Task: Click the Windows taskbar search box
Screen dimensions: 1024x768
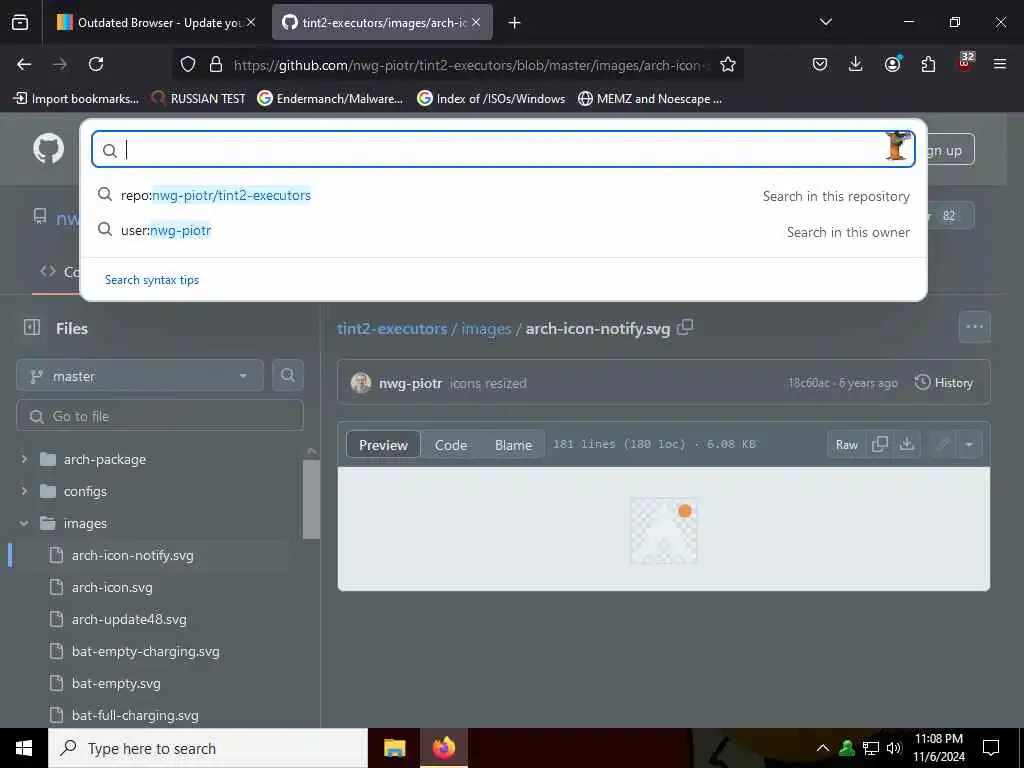Action: point(208,748)
